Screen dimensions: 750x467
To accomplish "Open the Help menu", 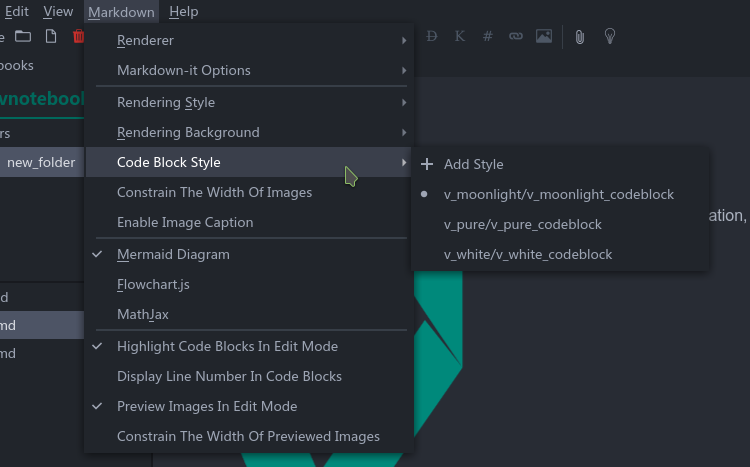I will coord(184,11).
